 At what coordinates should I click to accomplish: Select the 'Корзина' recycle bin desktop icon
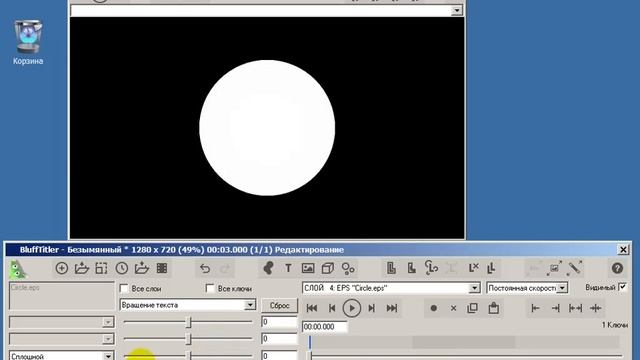coord(28,42)
